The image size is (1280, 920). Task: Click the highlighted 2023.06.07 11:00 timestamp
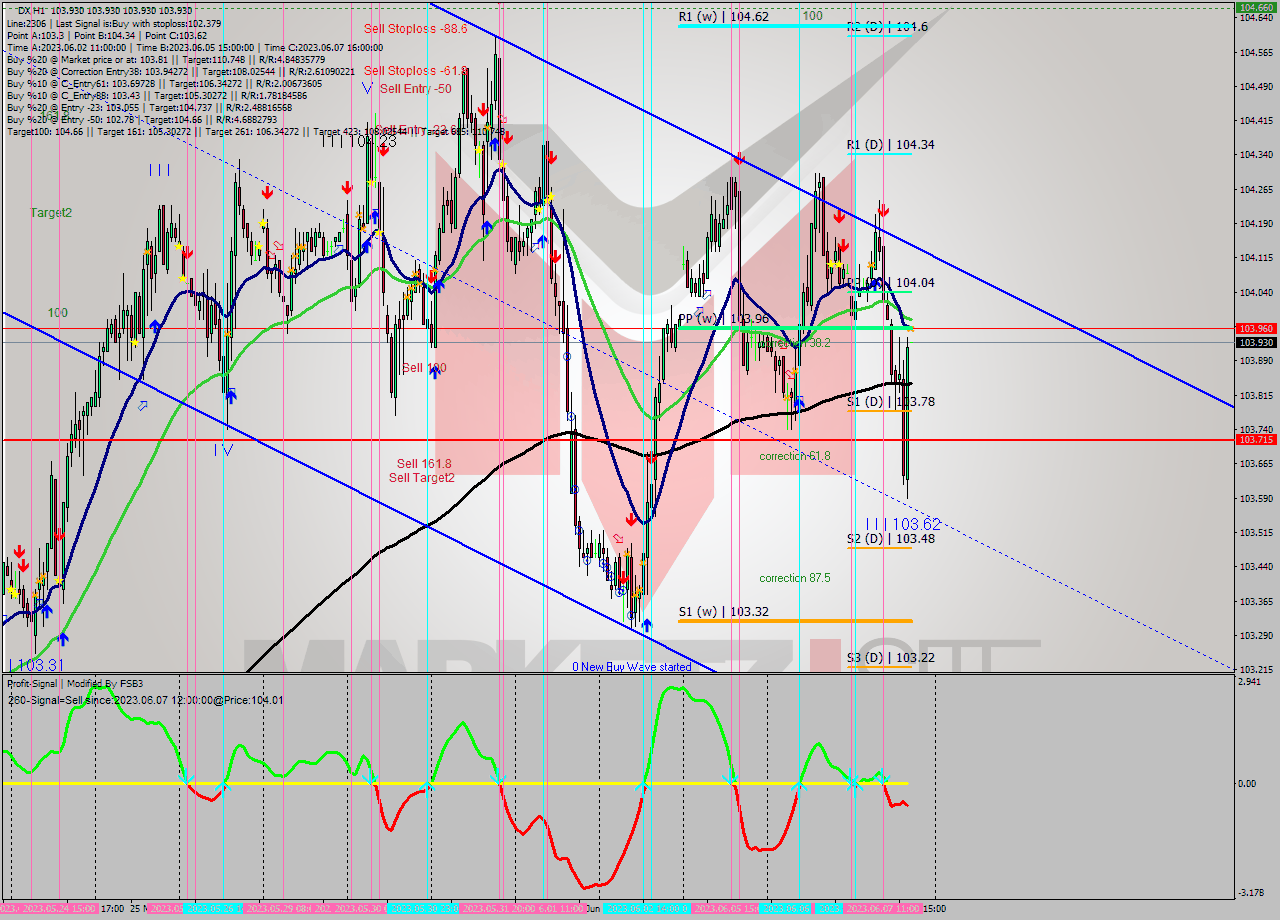click(883, 909)
